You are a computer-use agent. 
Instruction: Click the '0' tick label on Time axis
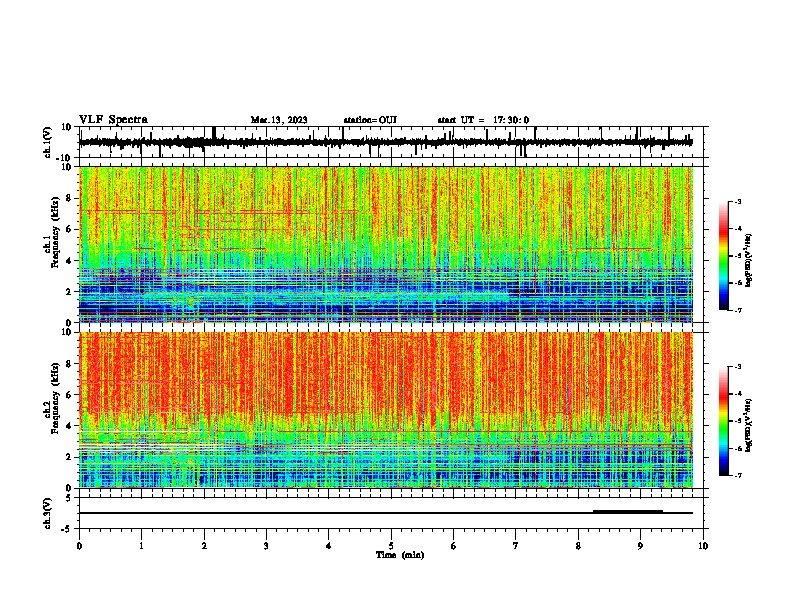[x=79, y=546]
